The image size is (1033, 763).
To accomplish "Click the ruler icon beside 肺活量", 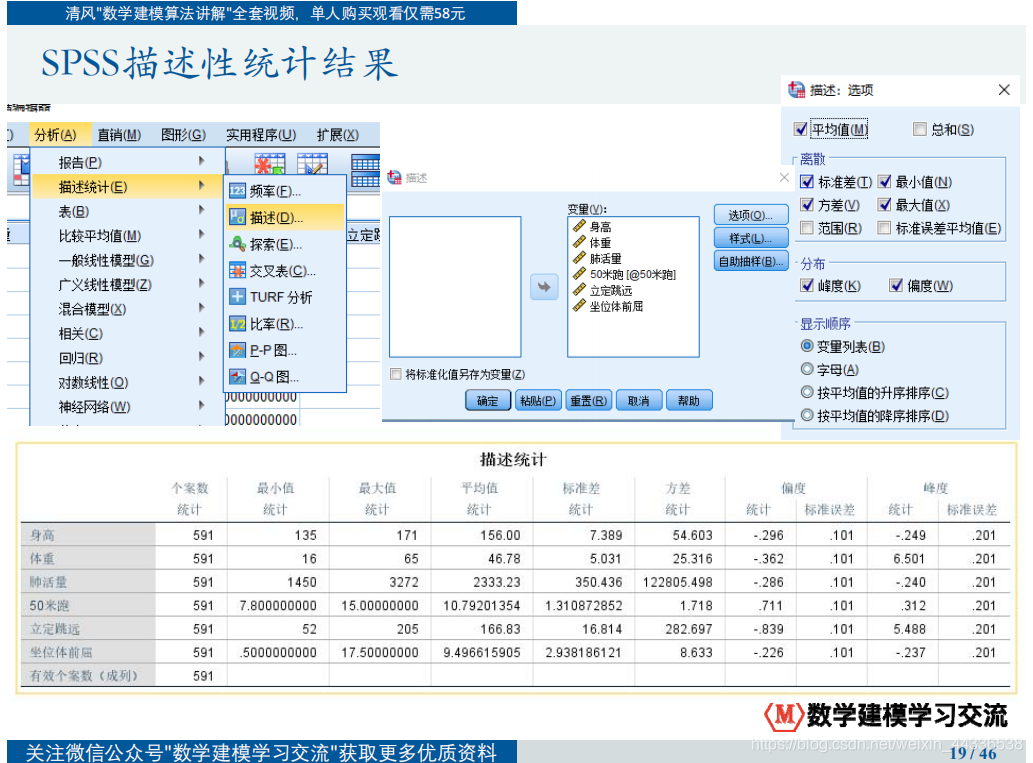I will tap(579, 258).
